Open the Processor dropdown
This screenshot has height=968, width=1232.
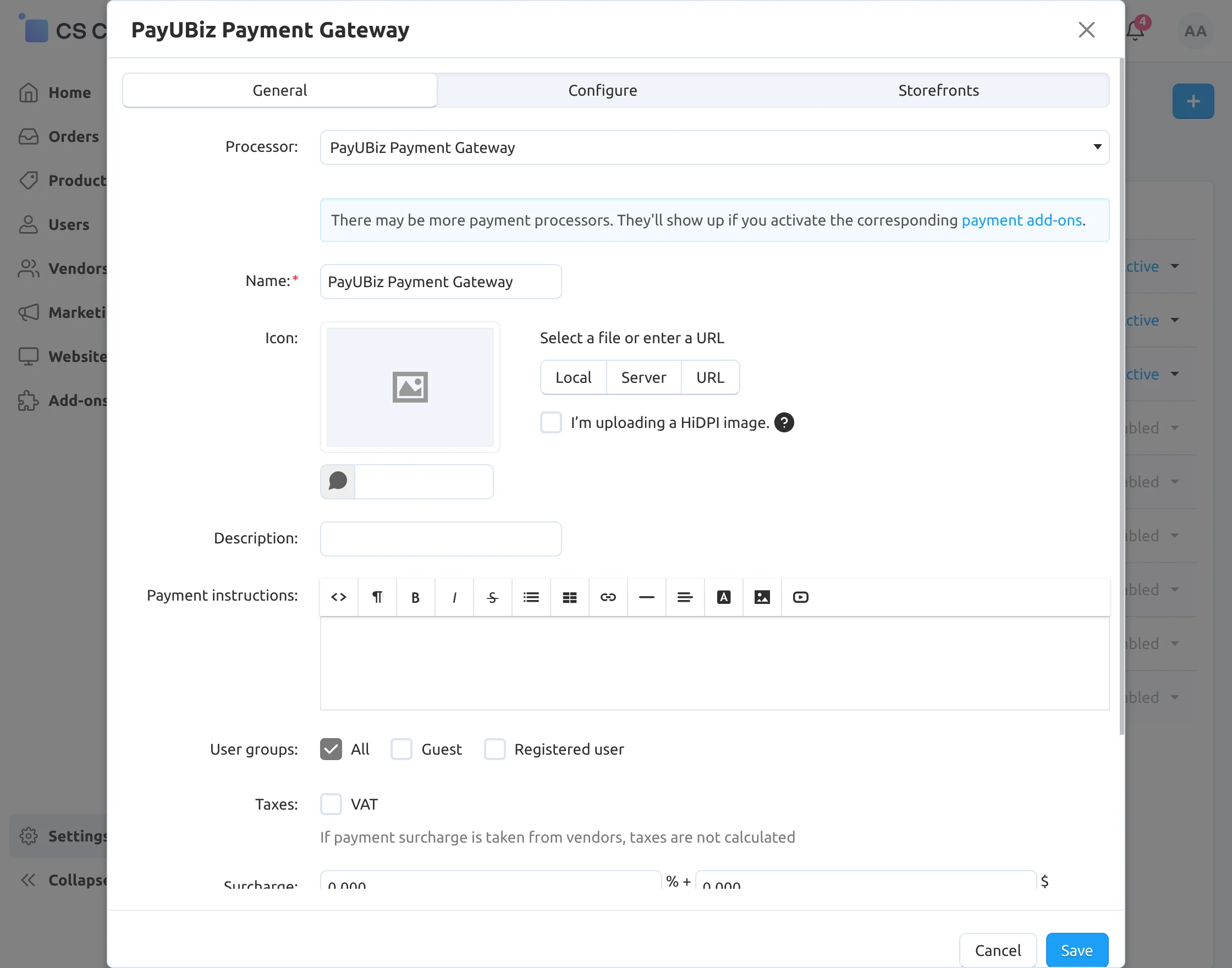click(x=714, y=147)
